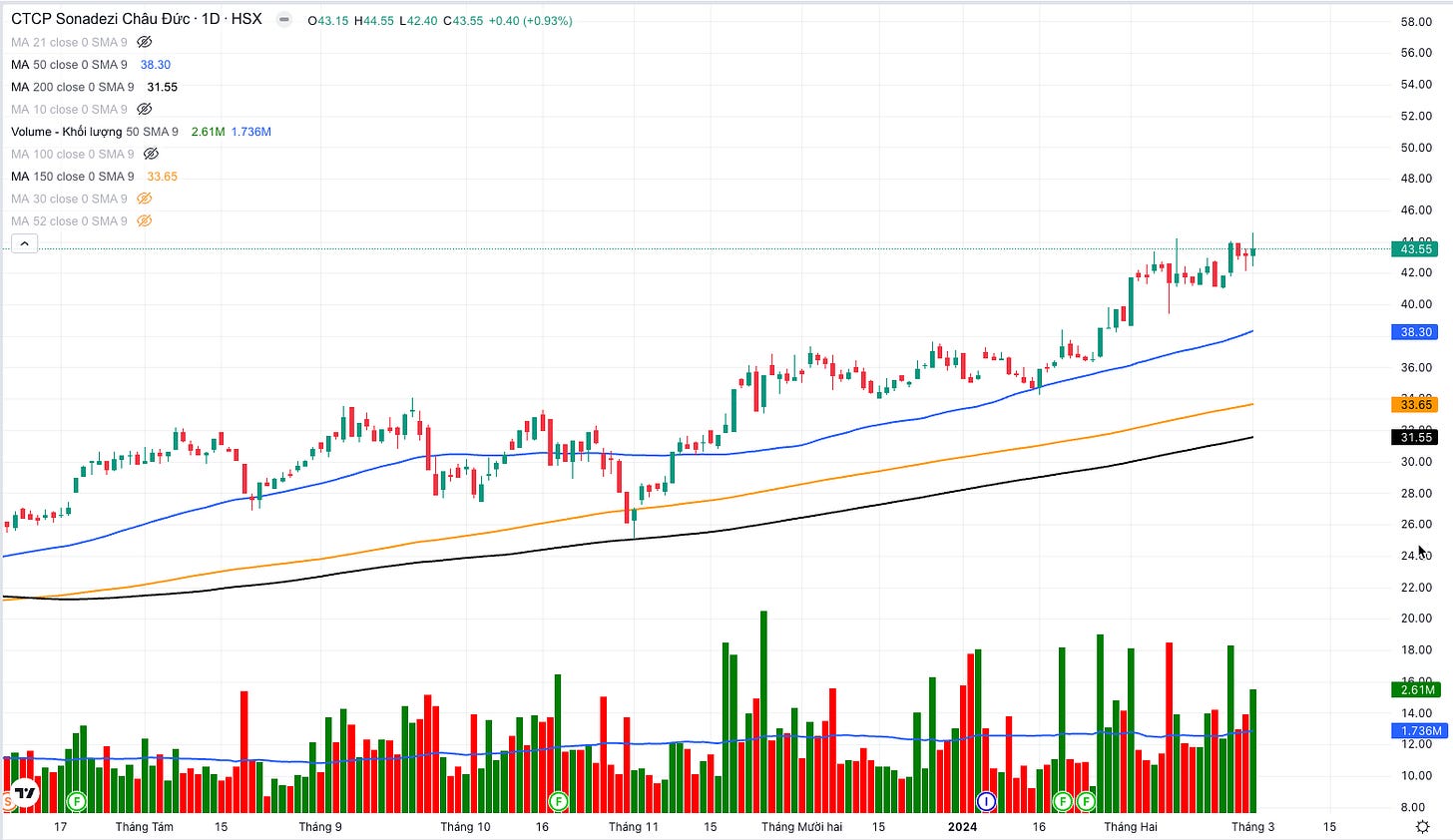Click the green 43.55 price tag on axis
Image resolution: width=1453 pixels, height=840 pixels.
1415,248
